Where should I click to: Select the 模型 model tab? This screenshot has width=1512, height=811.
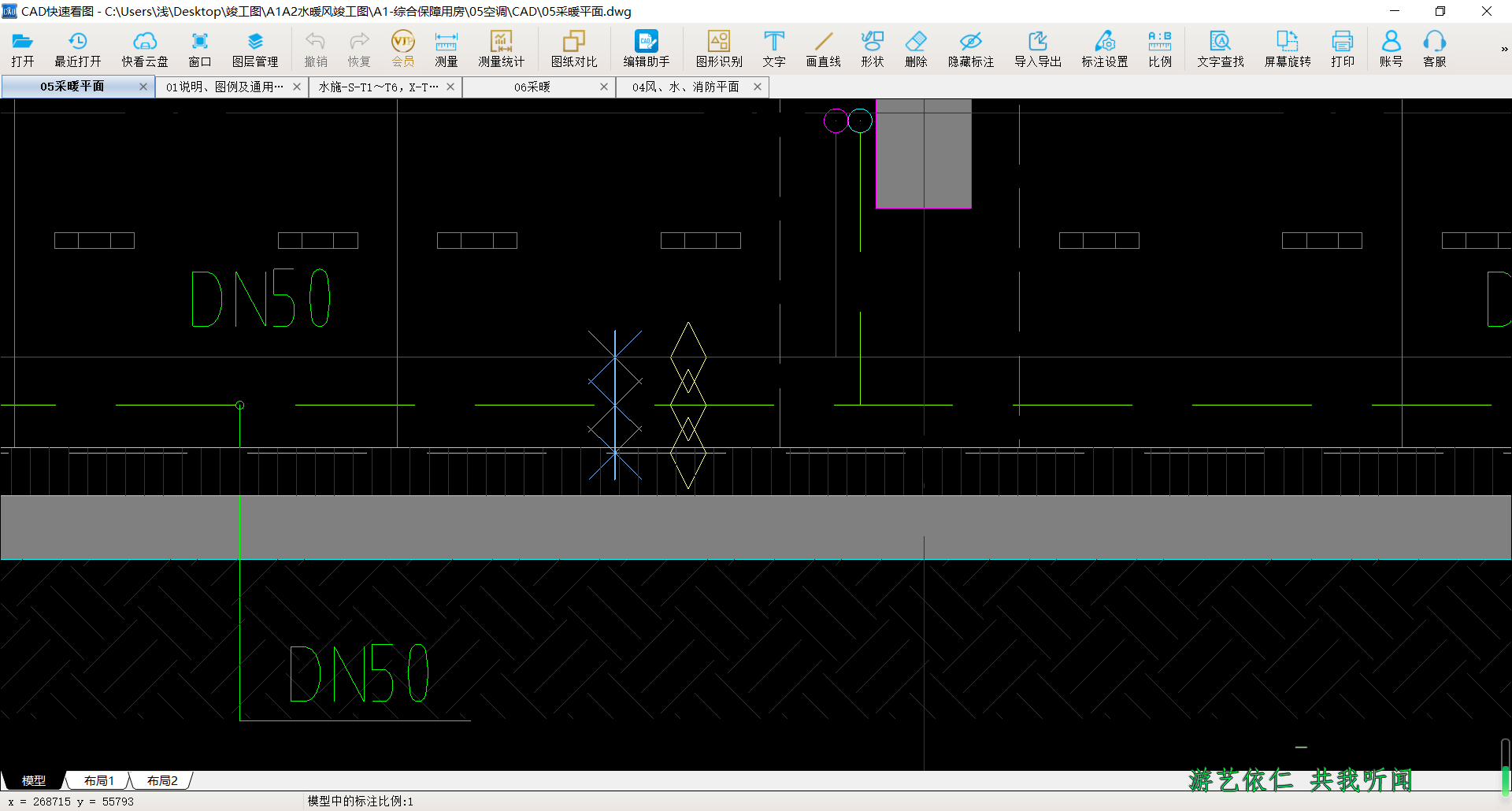[33, 780]
